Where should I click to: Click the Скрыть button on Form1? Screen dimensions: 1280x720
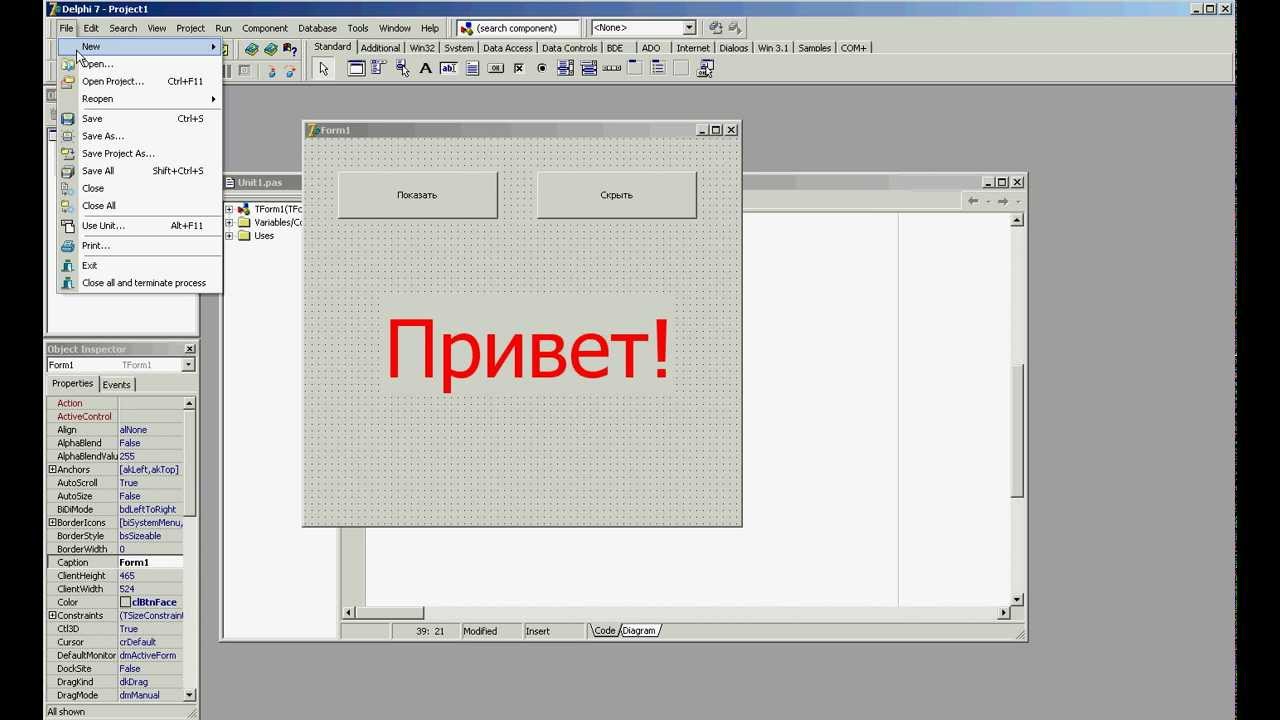616,195
